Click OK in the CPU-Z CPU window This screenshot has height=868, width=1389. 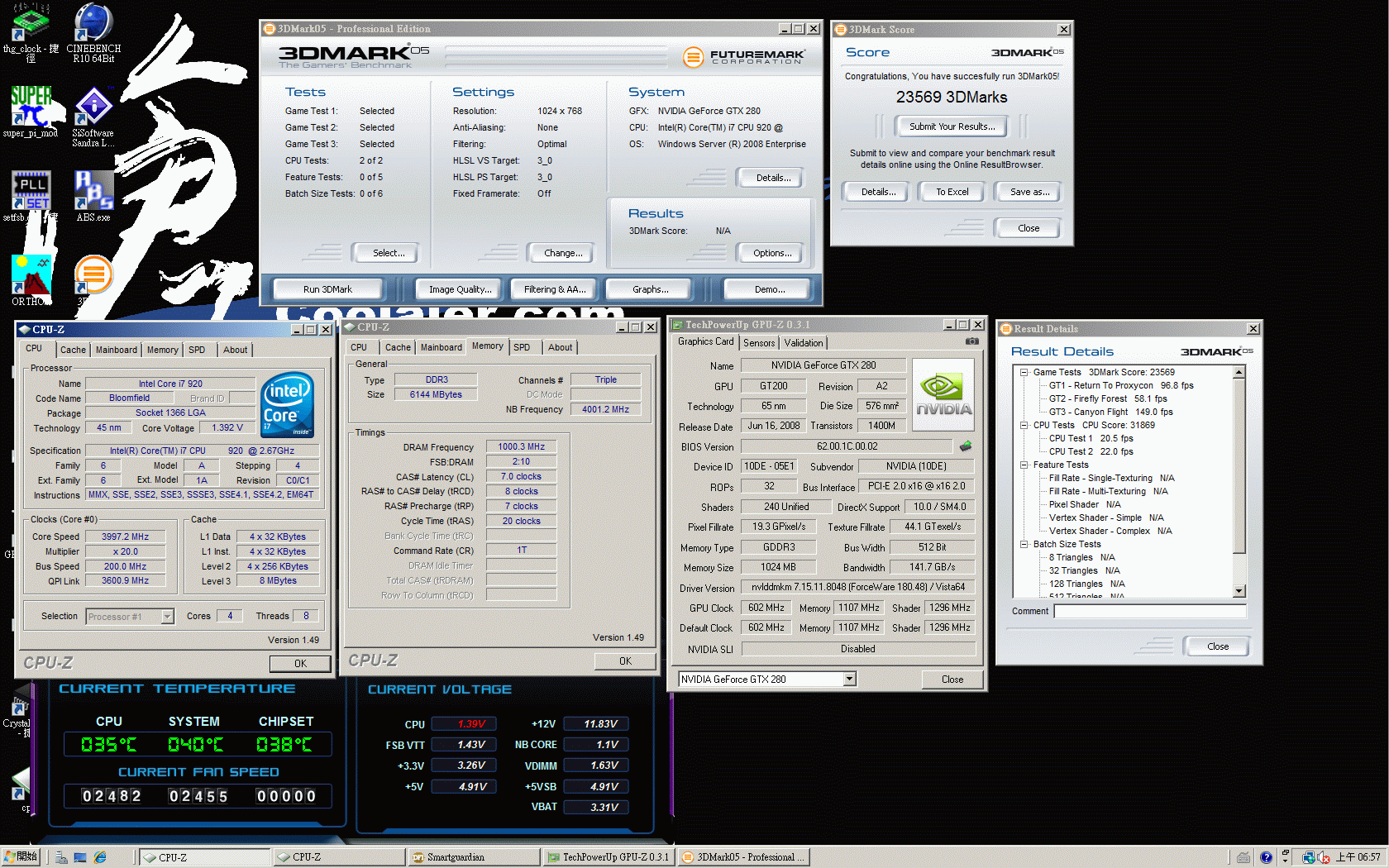tap(300, 663)
